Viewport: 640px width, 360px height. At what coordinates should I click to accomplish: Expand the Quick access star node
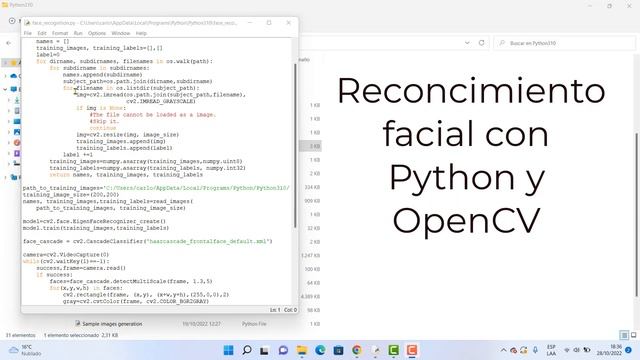click(5, 63)
